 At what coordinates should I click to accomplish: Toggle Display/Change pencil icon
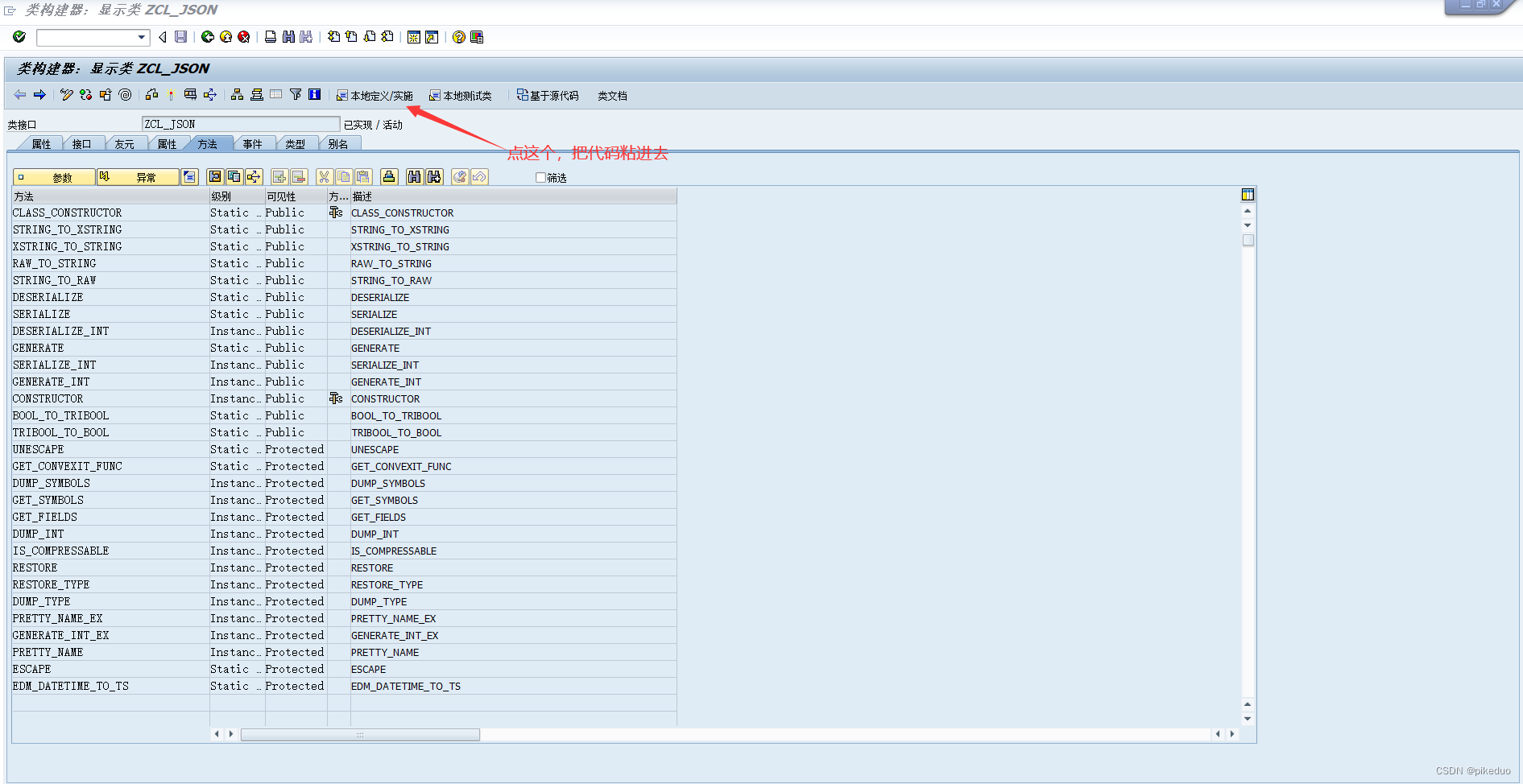pos(67,95)
